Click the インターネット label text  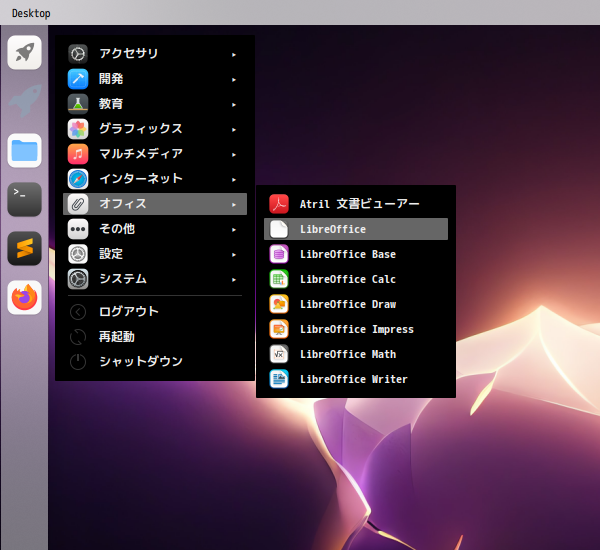[x=141, y=179]
